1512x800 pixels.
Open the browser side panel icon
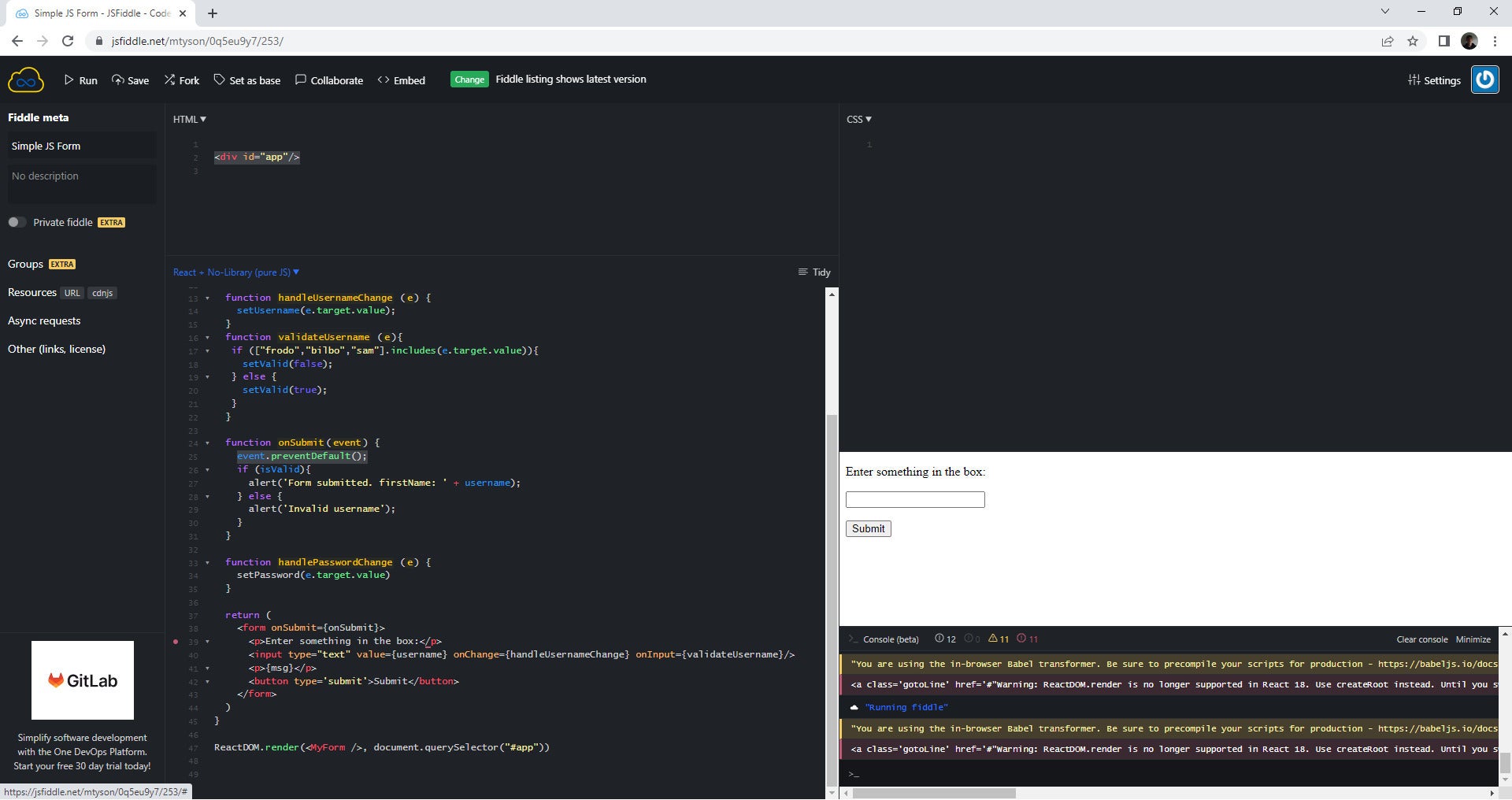click(x=1444, y=41)
